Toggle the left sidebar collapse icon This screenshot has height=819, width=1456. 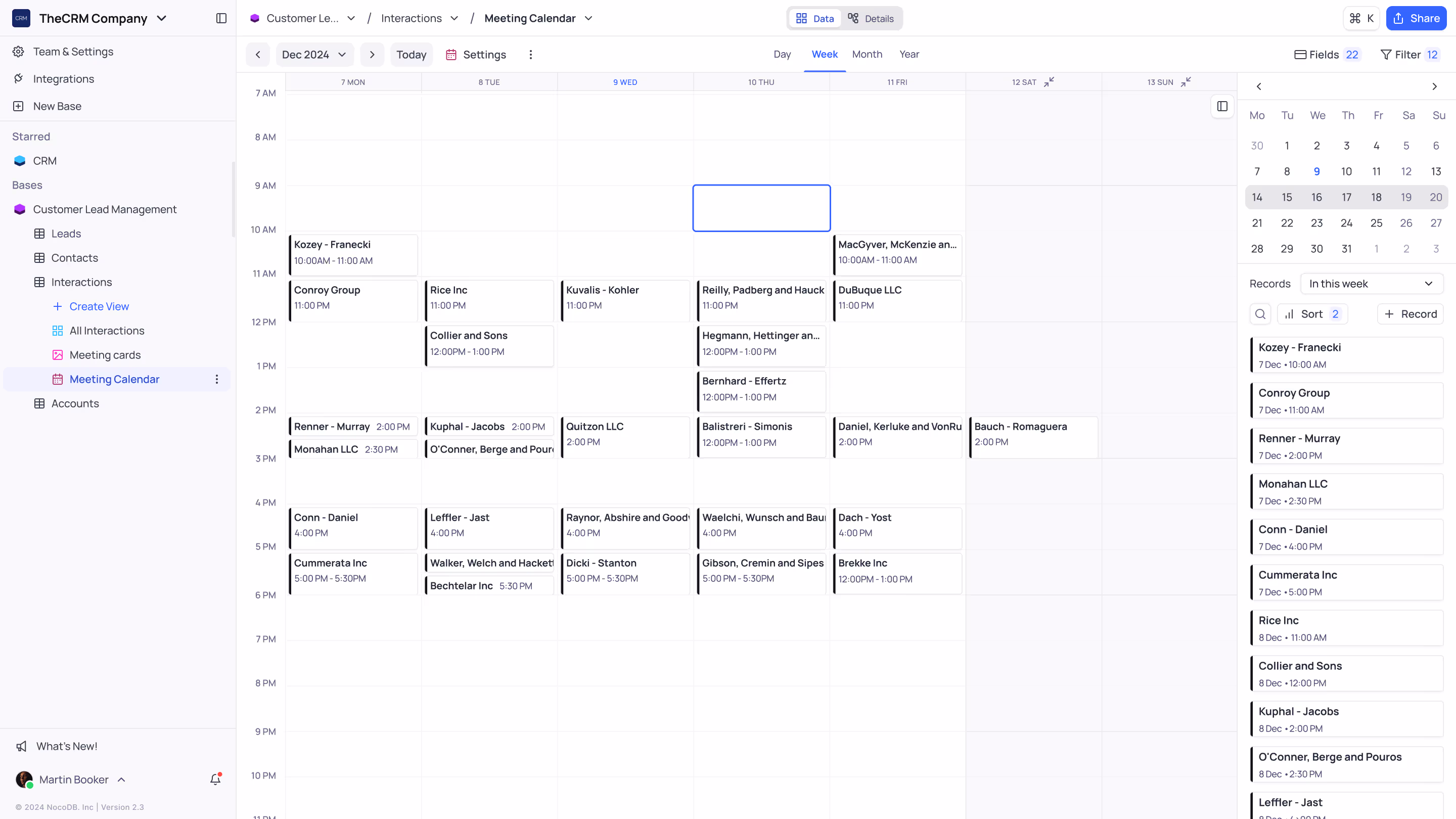tap(221, 18)
